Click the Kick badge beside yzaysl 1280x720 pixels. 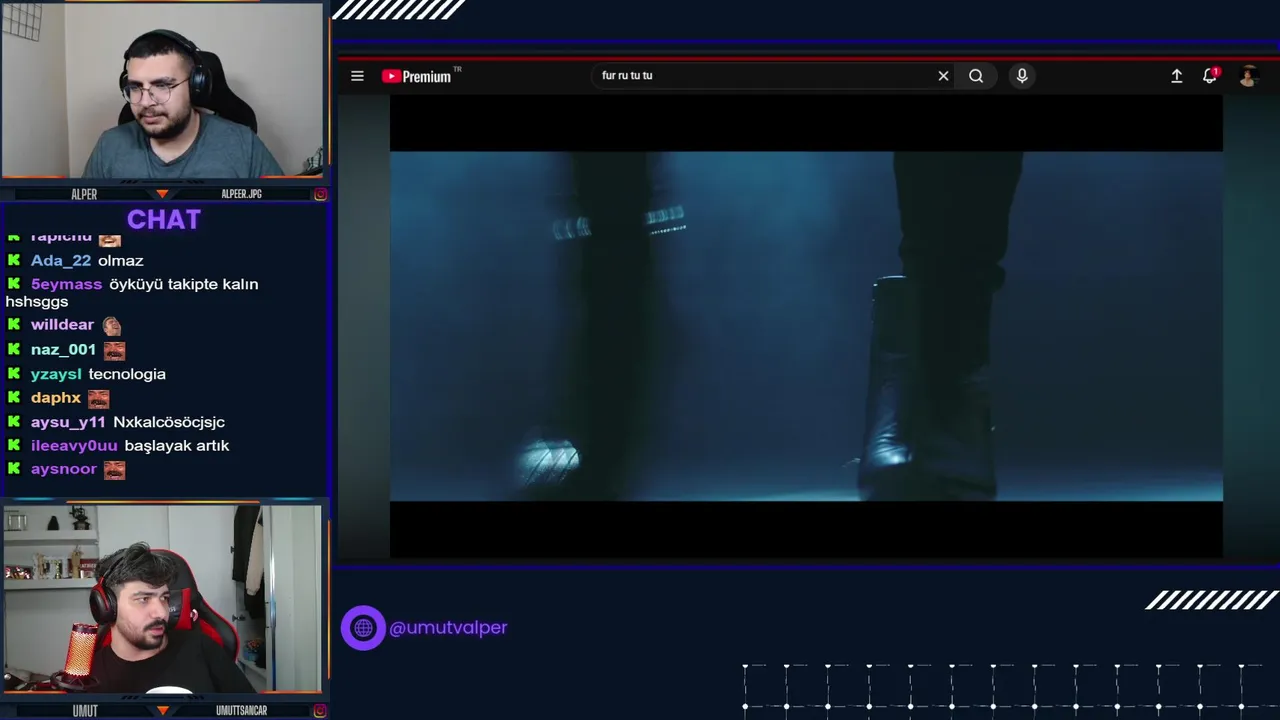(x=14, y=374)
